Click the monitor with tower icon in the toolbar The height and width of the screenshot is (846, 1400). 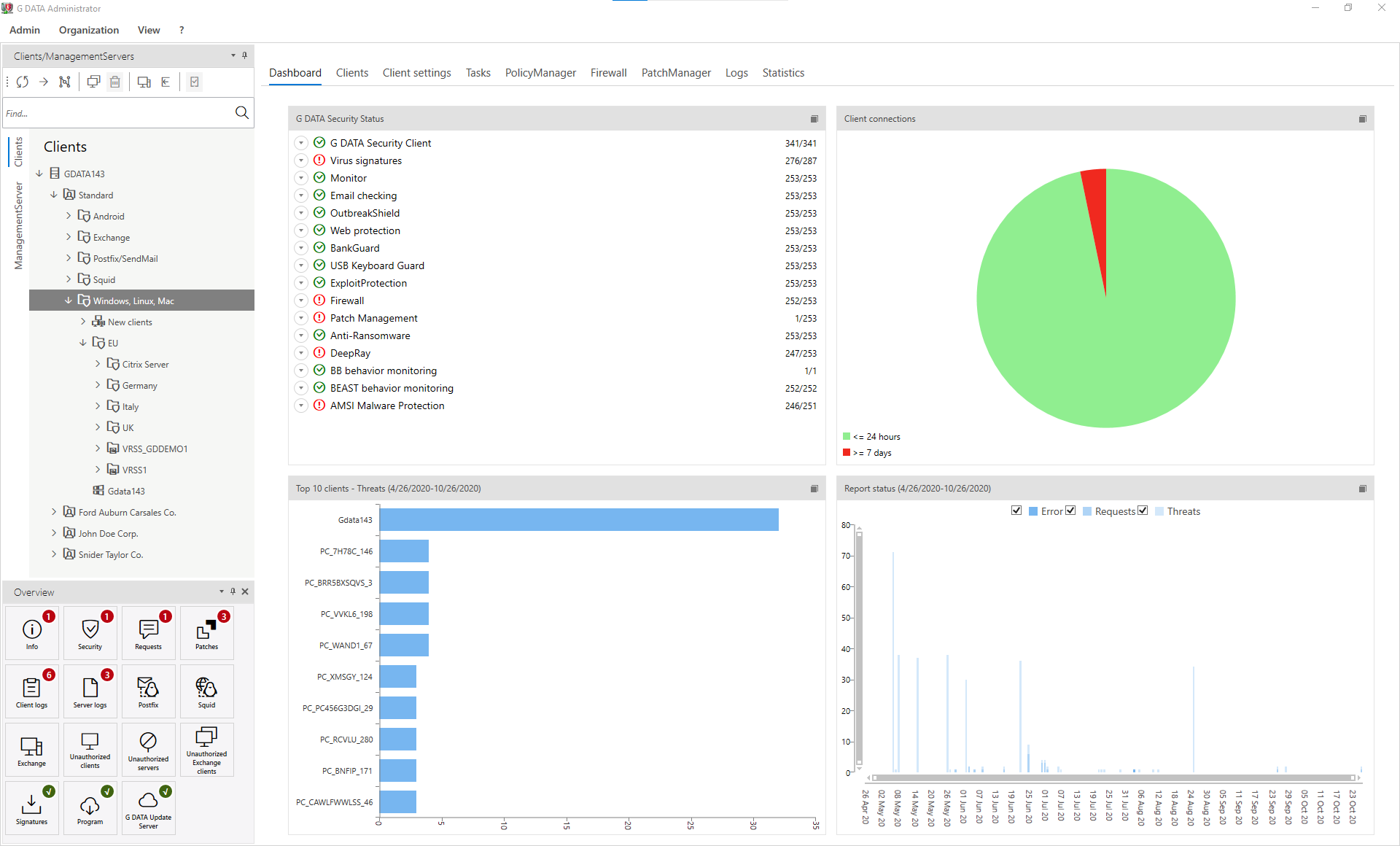[x=144, y=82]
